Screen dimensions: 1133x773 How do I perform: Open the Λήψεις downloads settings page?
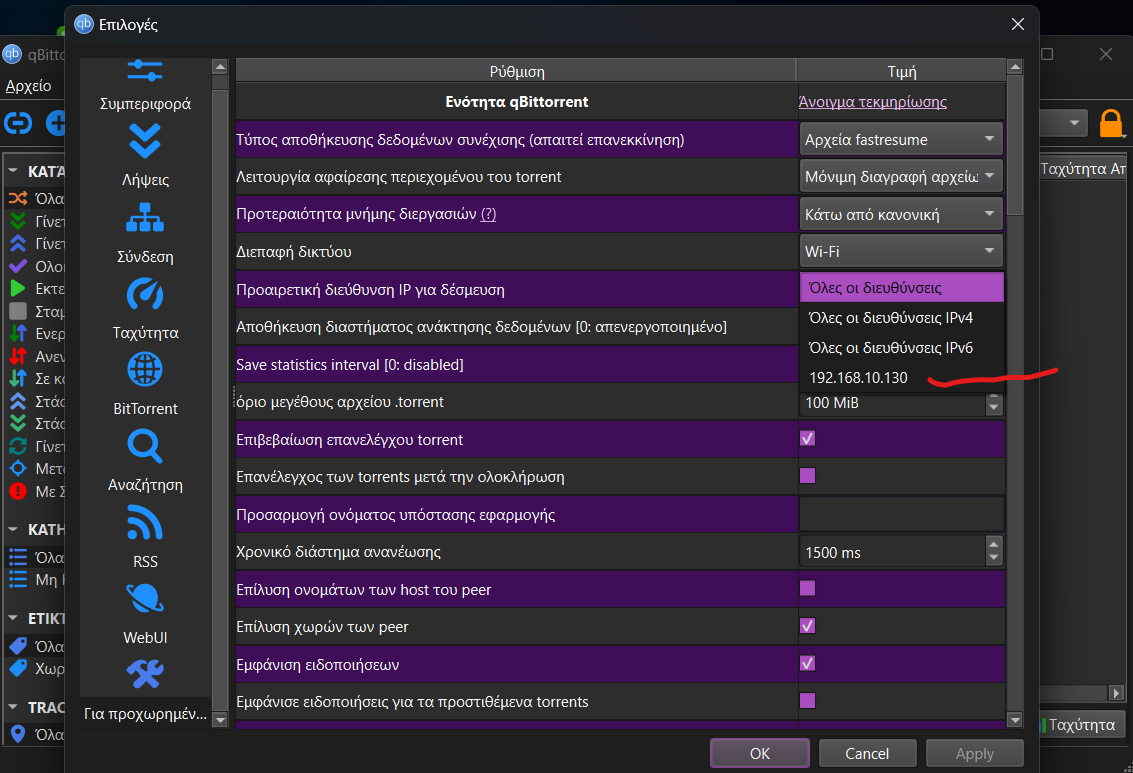coord(145,156)
